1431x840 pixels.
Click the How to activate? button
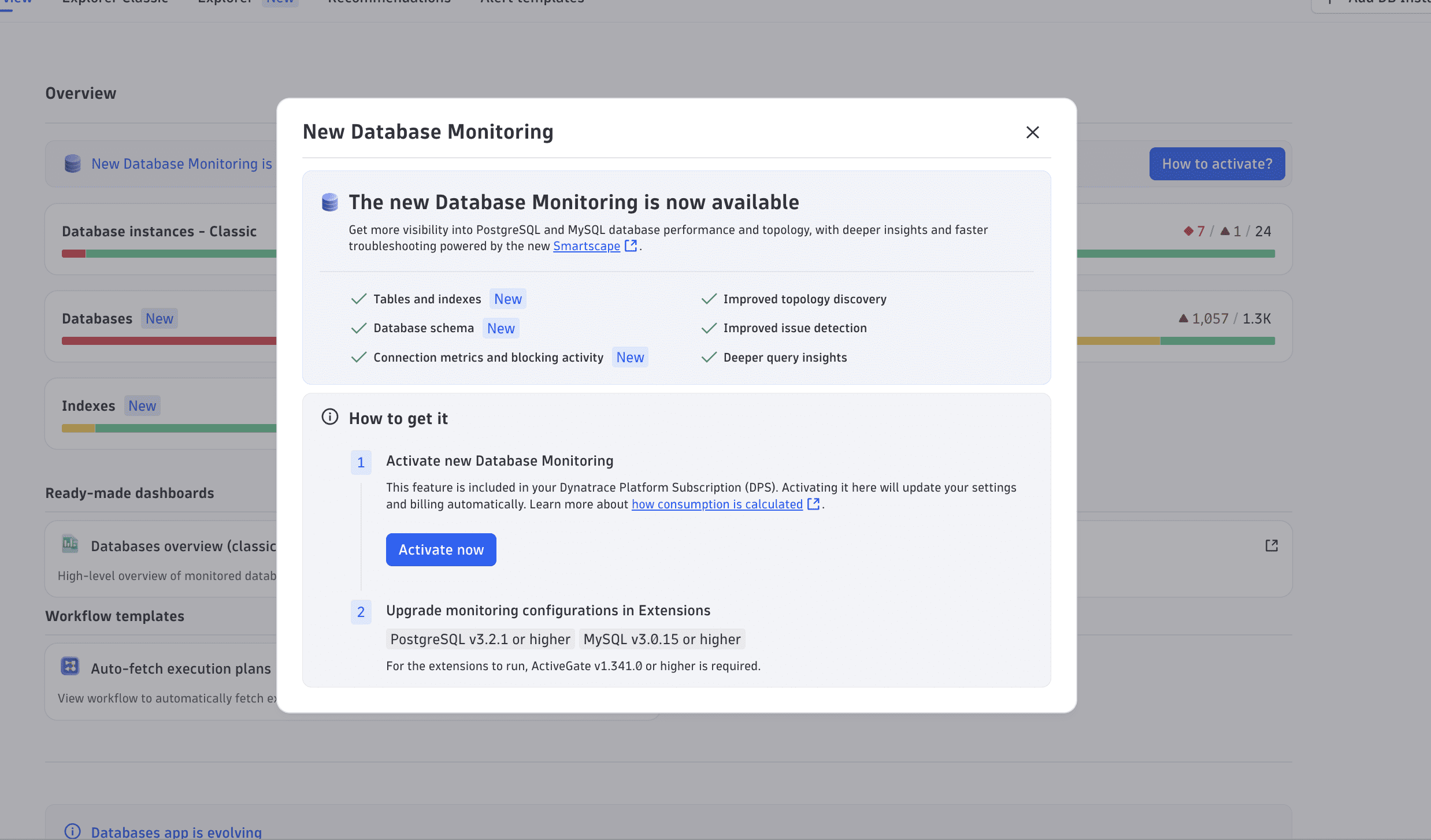(x=1217, y=163)
